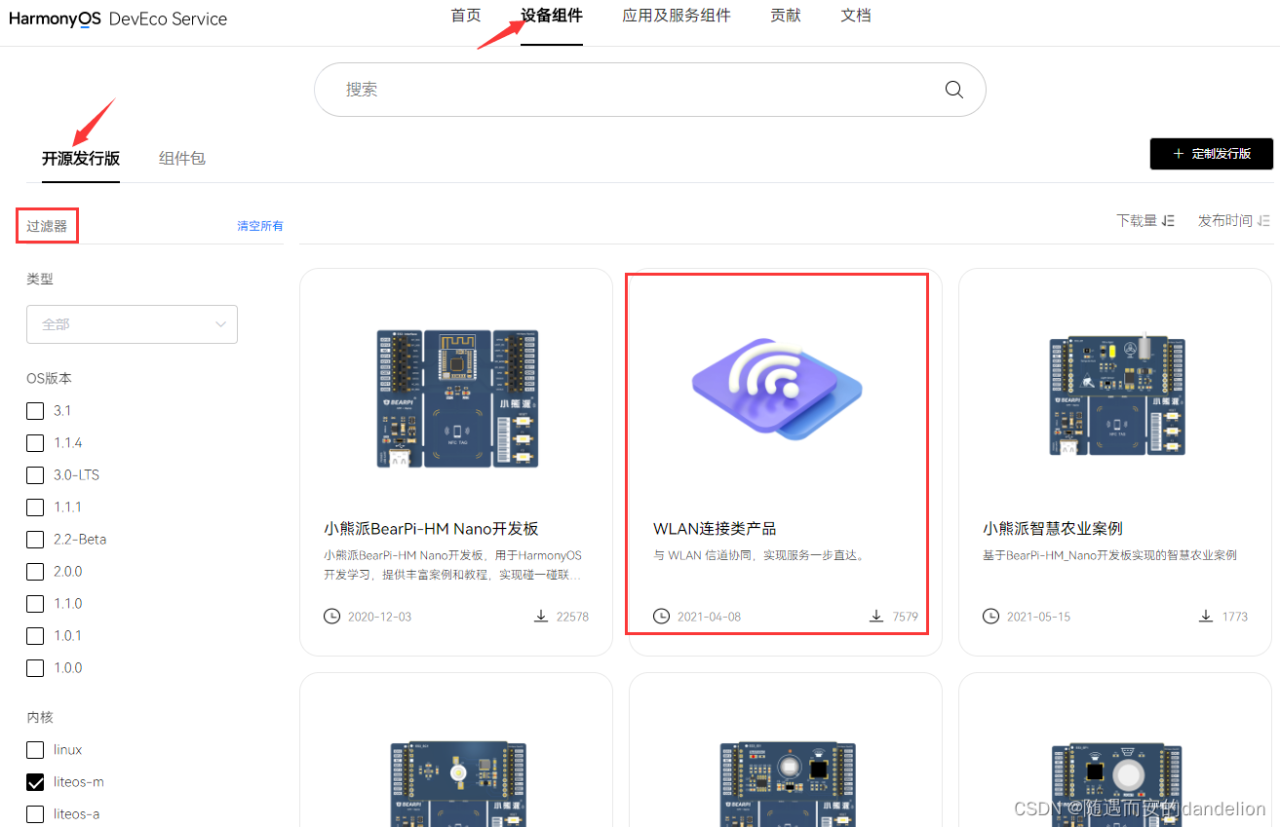
Task: Switch to the 组件包 tab
Action: pos(182,158)
